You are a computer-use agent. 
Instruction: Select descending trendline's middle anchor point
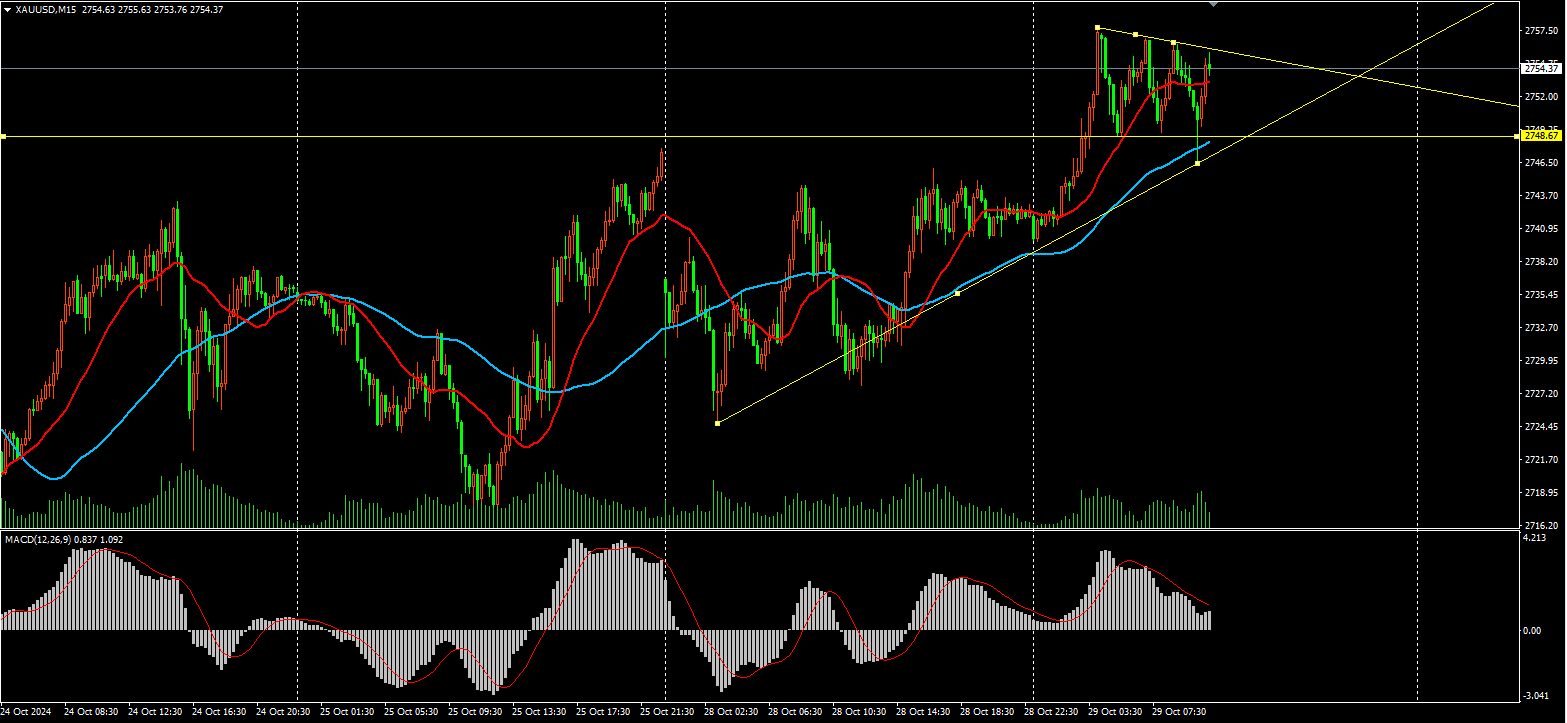coord(1135,35)
